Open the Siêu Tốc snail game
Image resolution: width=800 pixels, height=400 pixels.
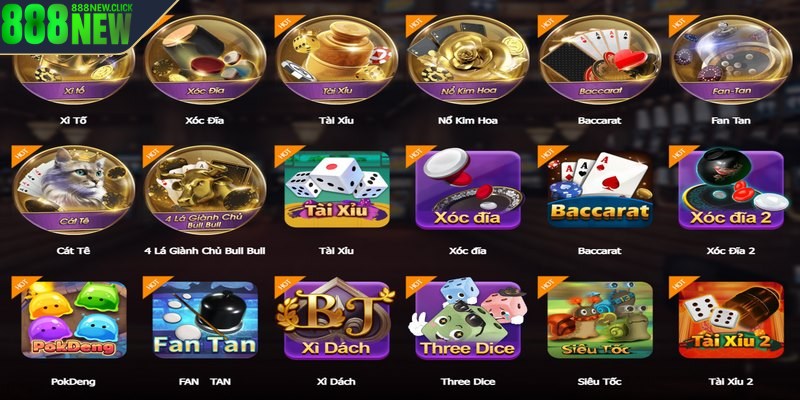click(599, 320)
